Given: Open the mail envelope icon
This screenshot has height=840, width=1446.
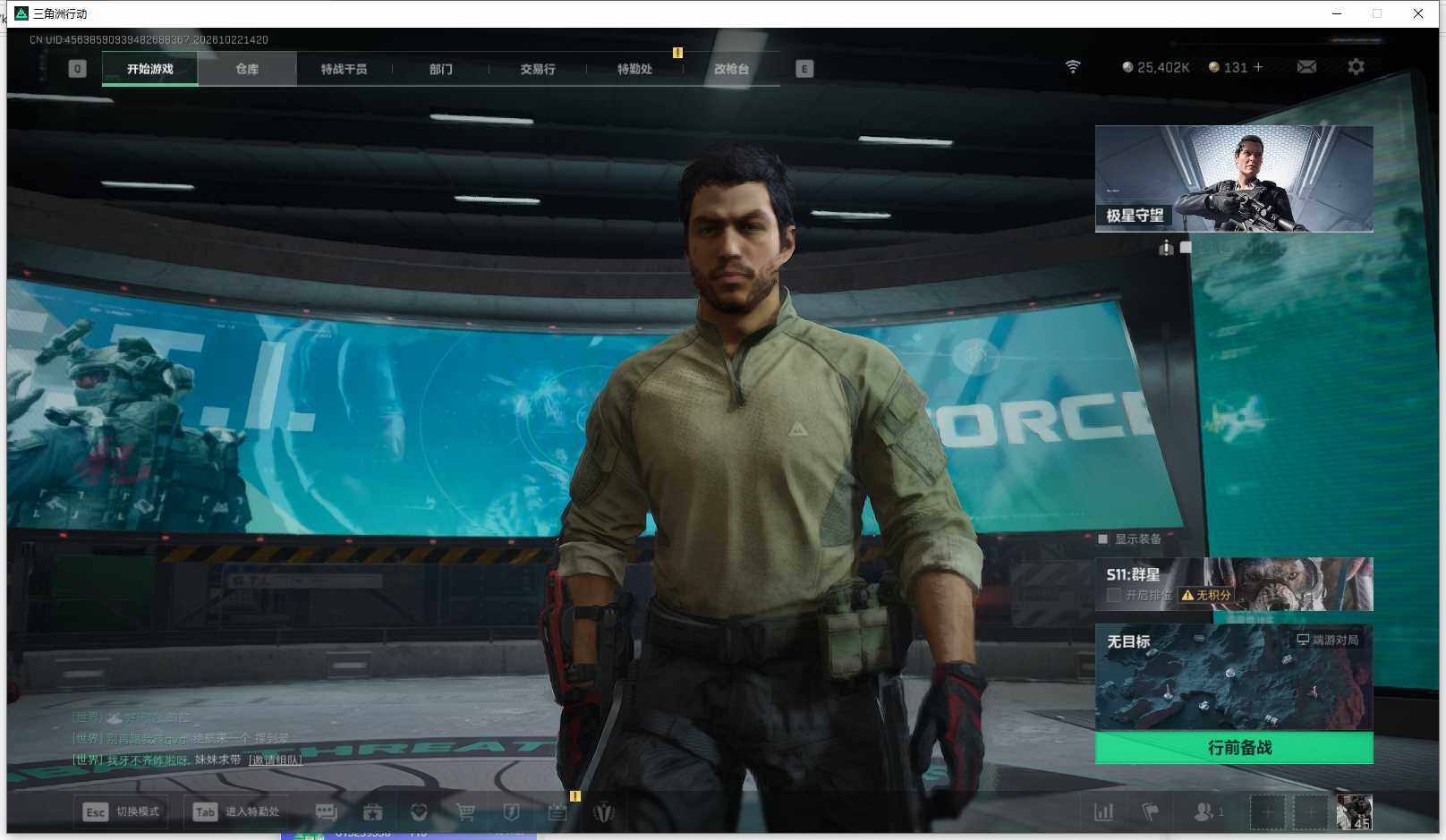Looking at the screenshot, I should 1306,67.
